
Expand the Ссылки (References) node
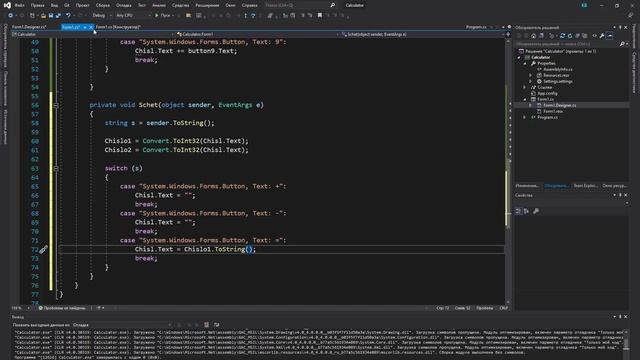click(x=524, y=87)
